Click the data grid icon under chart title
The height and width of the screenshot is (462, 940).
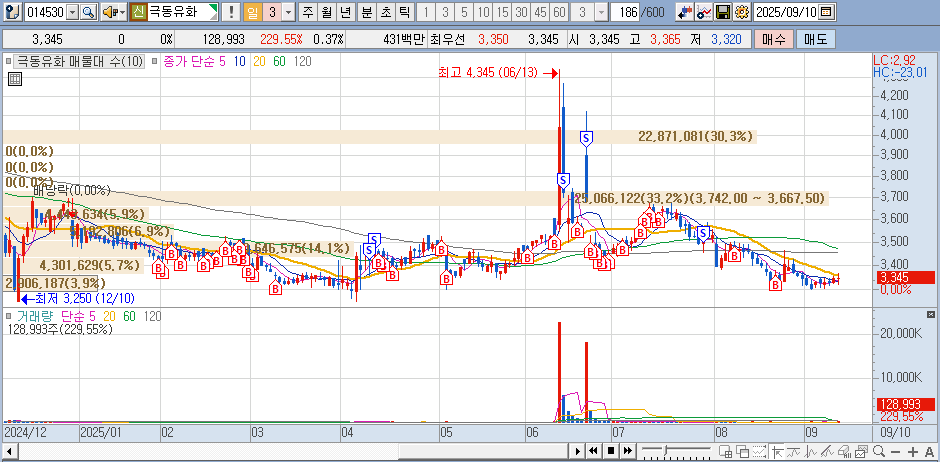point(15,78)
